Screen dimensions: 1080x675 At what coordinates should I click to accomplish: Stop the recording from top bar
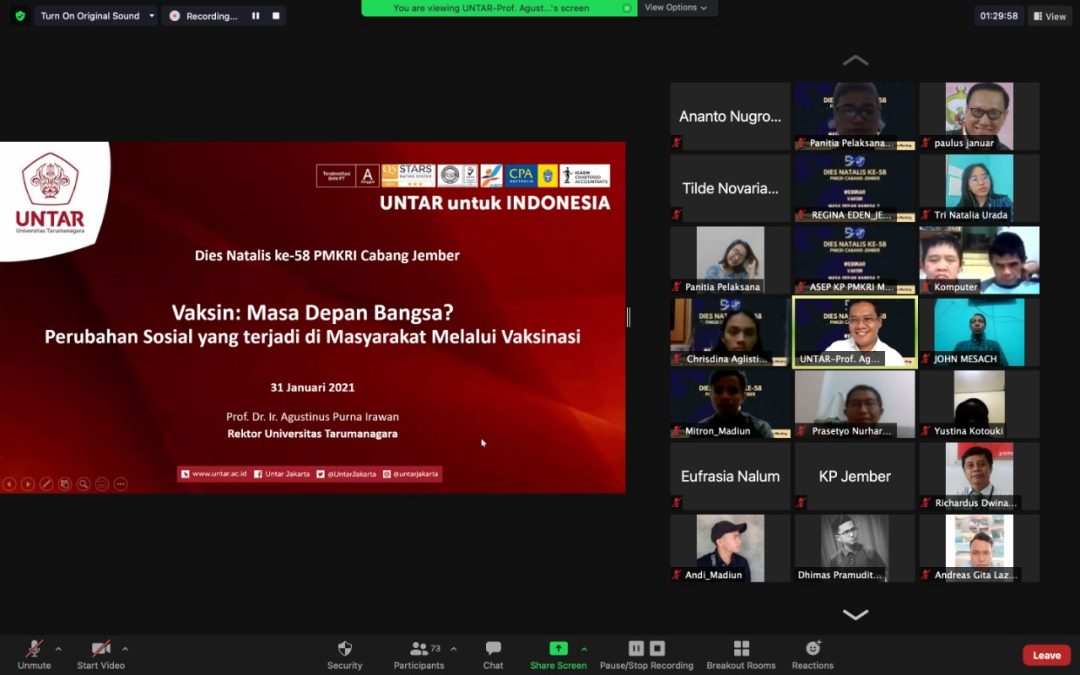pos(276,16)
